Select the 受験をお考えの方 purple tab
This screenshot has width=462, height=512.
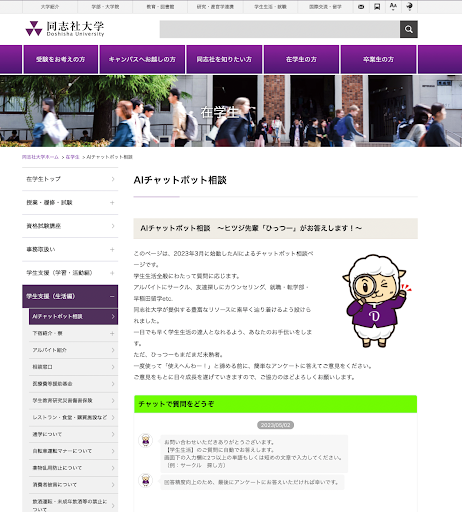[x=61, y=59]
